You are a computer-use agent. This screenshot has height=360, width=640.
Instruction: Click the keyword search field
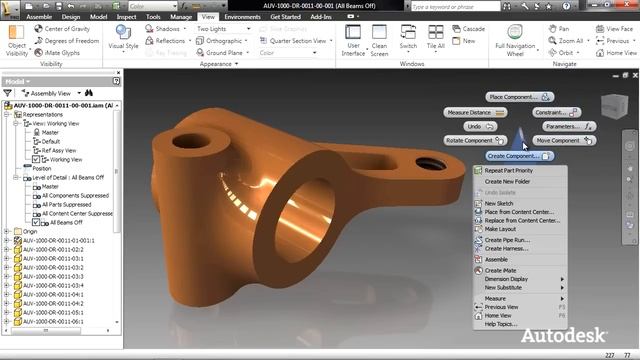pos(455,7)
